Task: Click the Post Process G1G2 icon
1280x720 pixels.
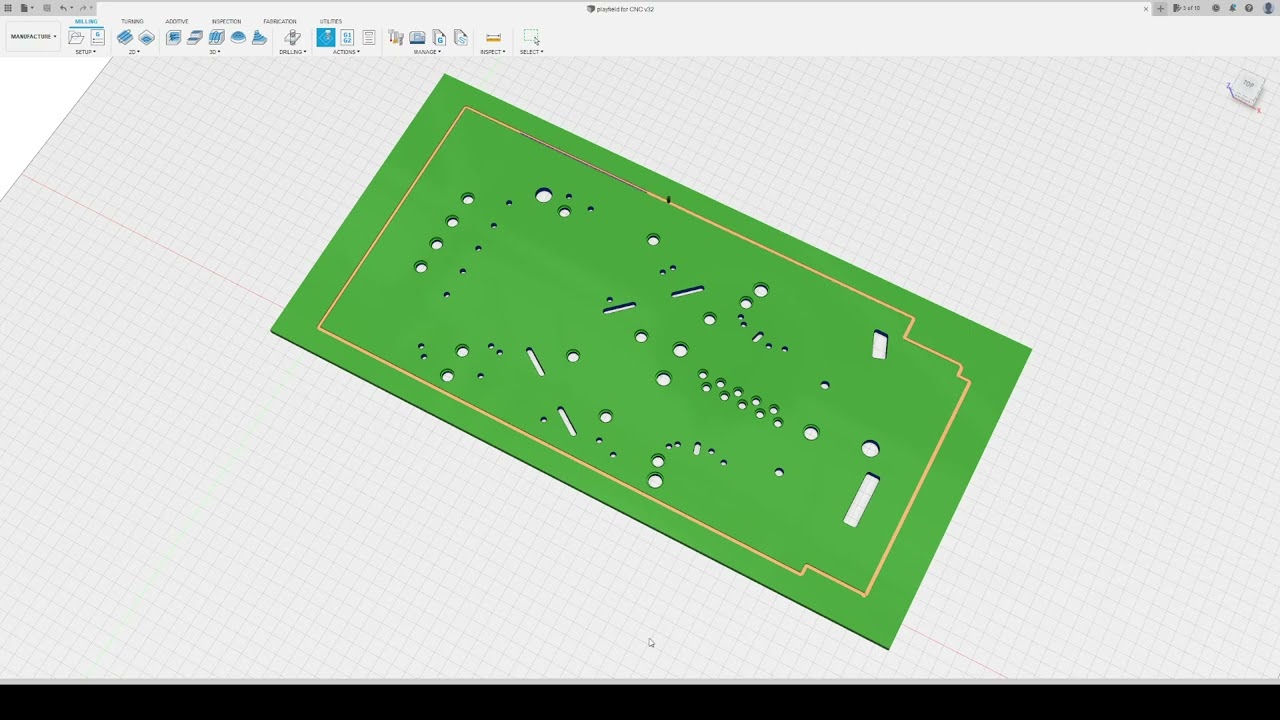Action: (x=347, y=38)
